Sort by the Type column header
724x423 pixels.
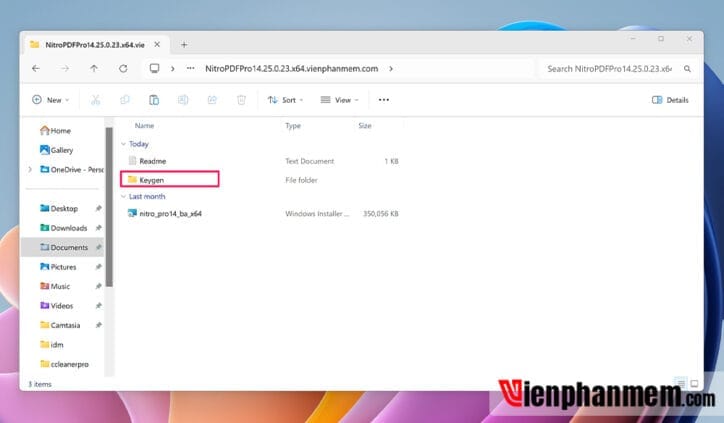pos(293,126)
